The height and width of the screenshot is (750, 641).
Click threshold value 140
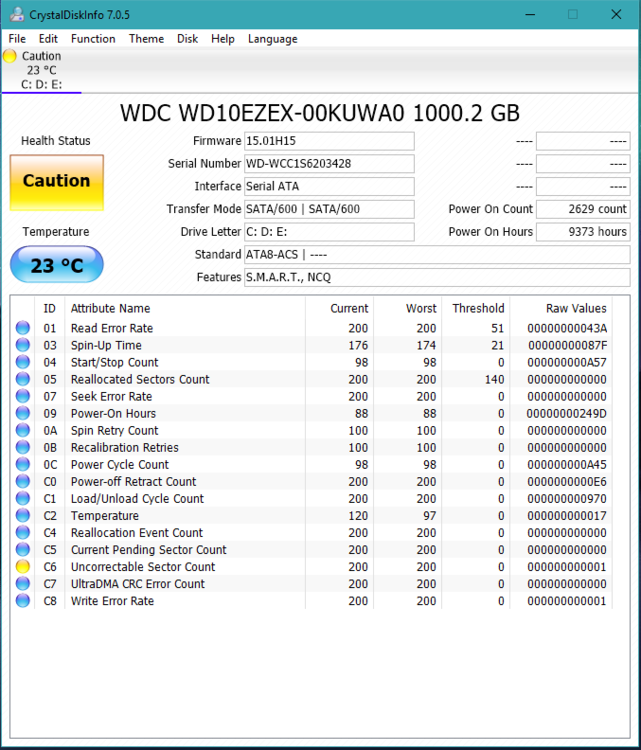coord(494,379)
